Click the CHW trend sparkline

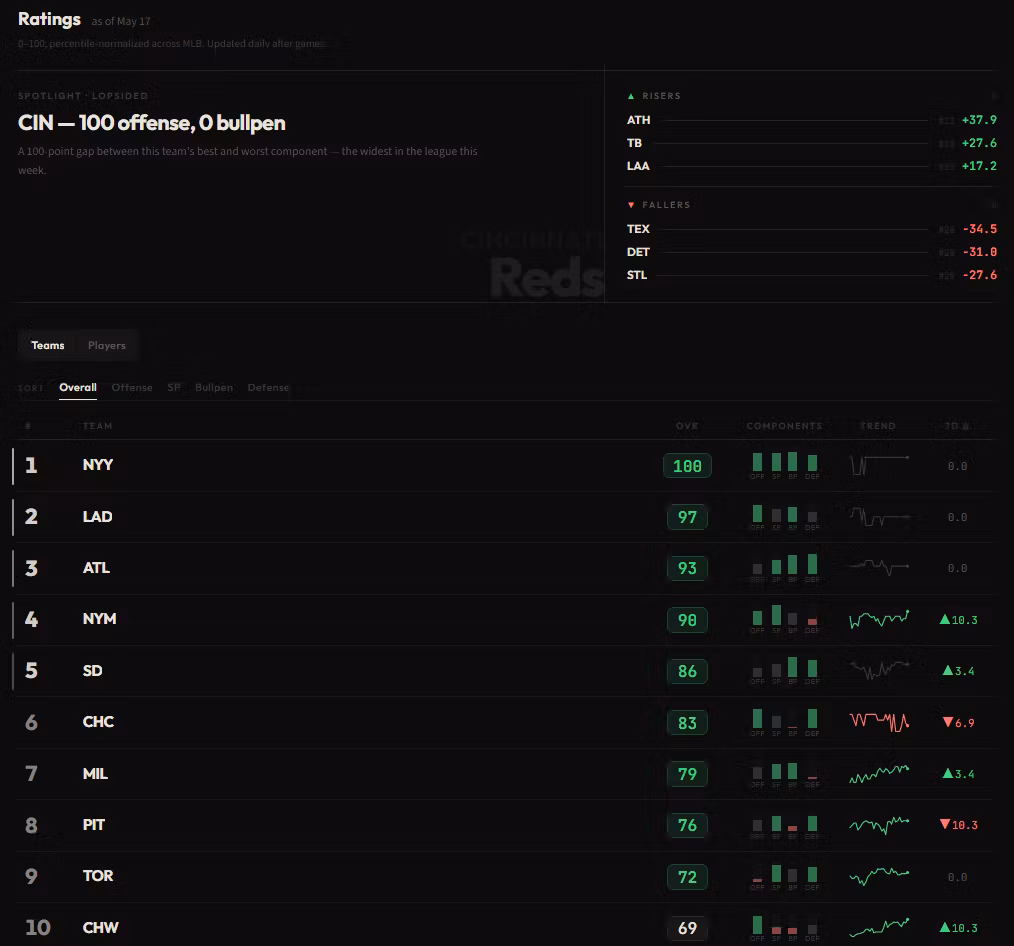[879, 927]
